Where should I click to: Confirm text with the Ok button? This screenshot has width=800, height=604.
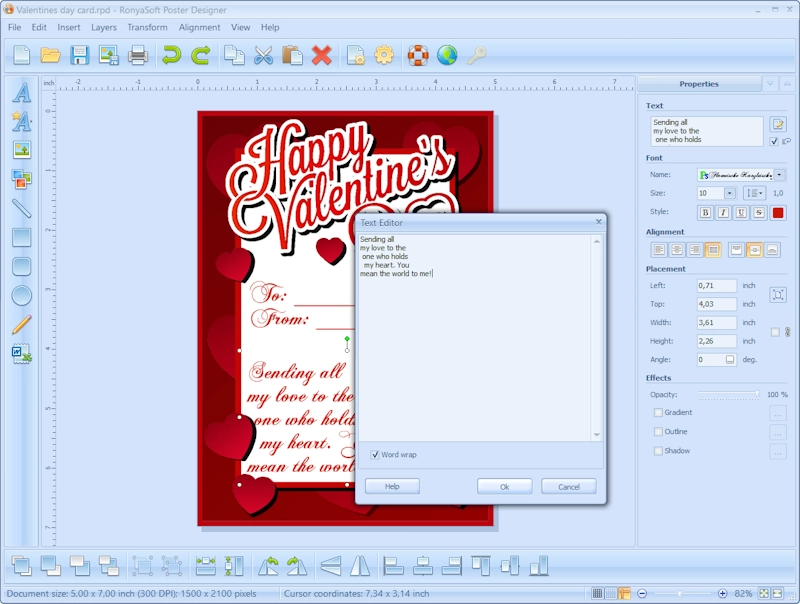[504, 486]
